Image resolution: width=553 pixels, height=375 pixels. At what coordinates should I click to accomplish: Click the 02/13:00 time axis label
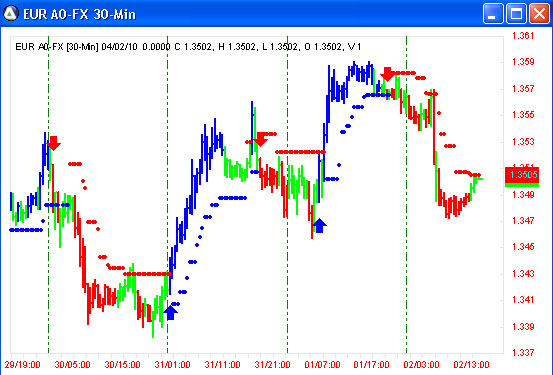point(472,364)
